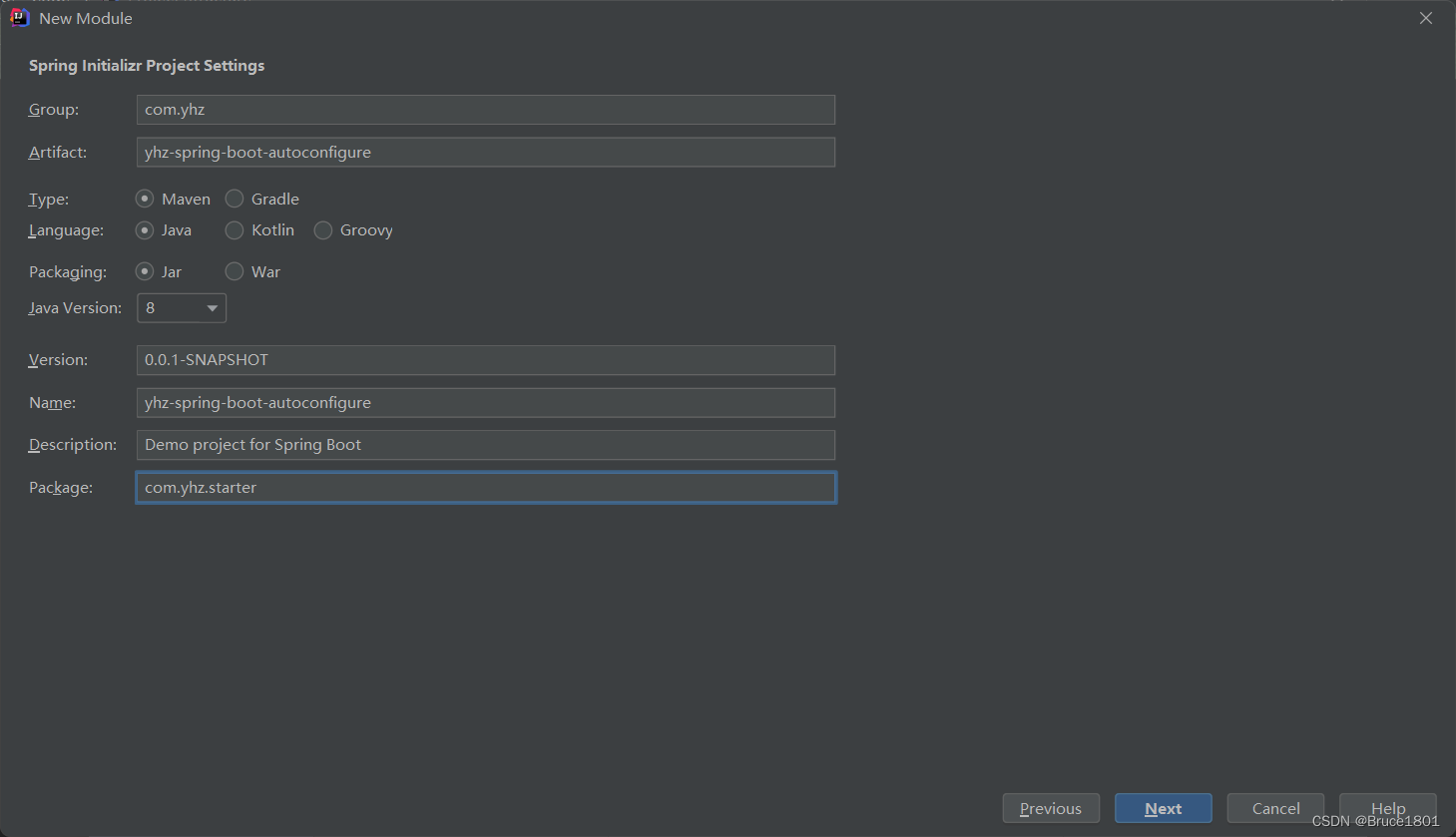Screen dimensions: 1456x837
Task: Choose Groovy as the language
Action: [323, 230]
